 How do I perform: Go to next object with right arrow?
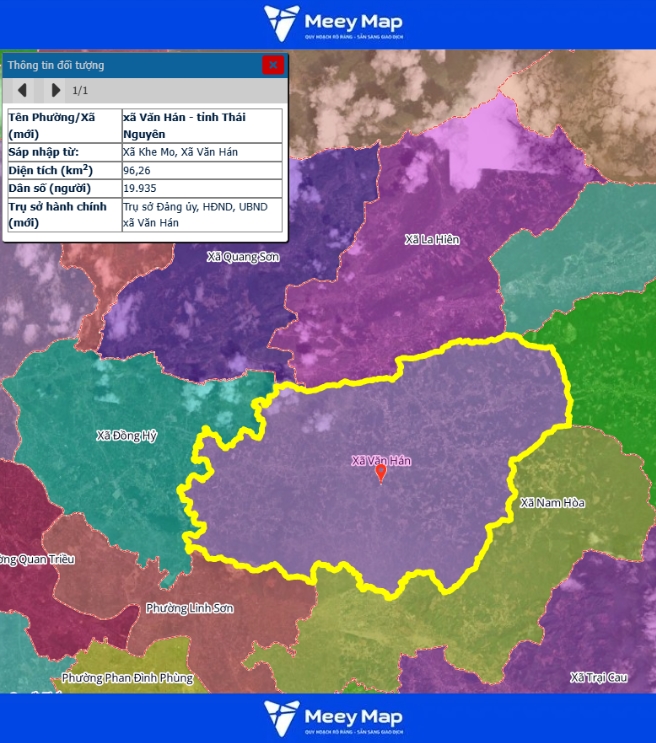click(56, 91)
